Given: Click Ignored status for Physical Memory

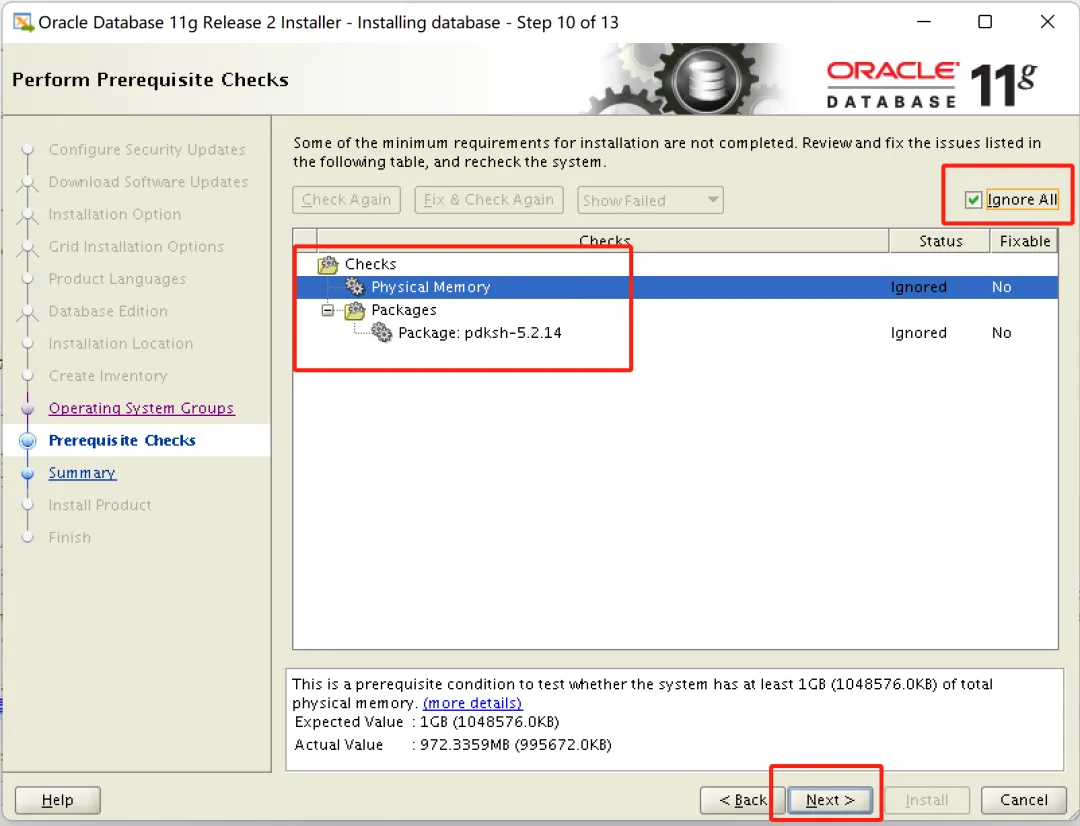Looking at the screenshot, I should pos(918,287).
